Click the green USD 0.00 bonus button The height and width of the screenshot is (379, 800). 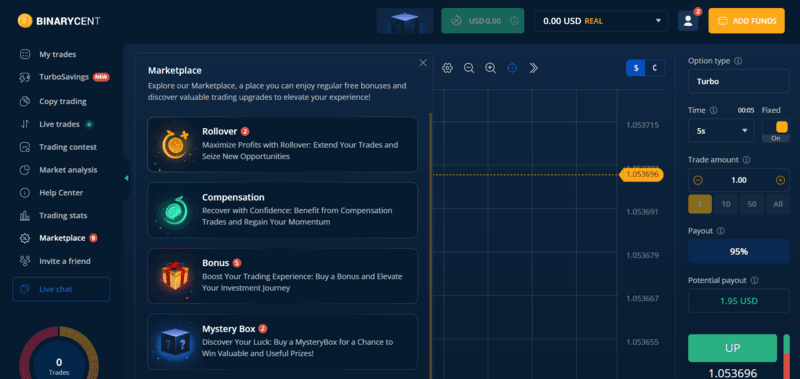coord(482,21)
